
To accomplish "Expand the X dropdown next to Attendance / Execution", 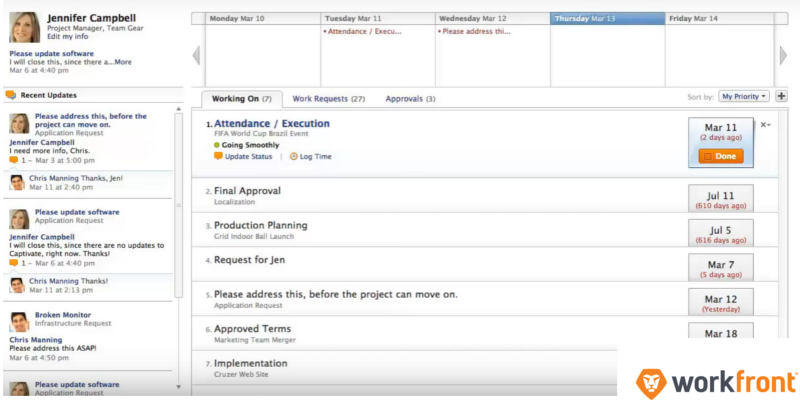I will click(765, 125).
